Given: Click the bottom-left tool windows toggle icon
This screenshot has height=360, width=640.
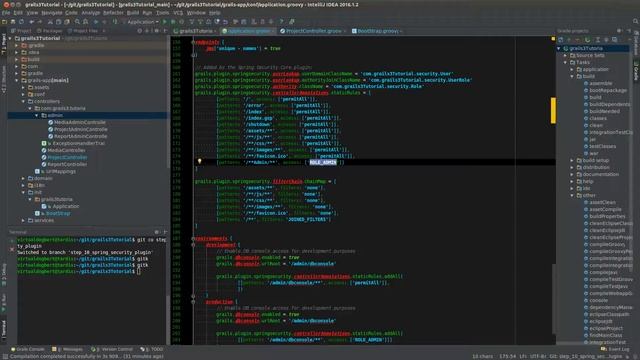Looking at the screenshot, I should click(x=4, y=356).
